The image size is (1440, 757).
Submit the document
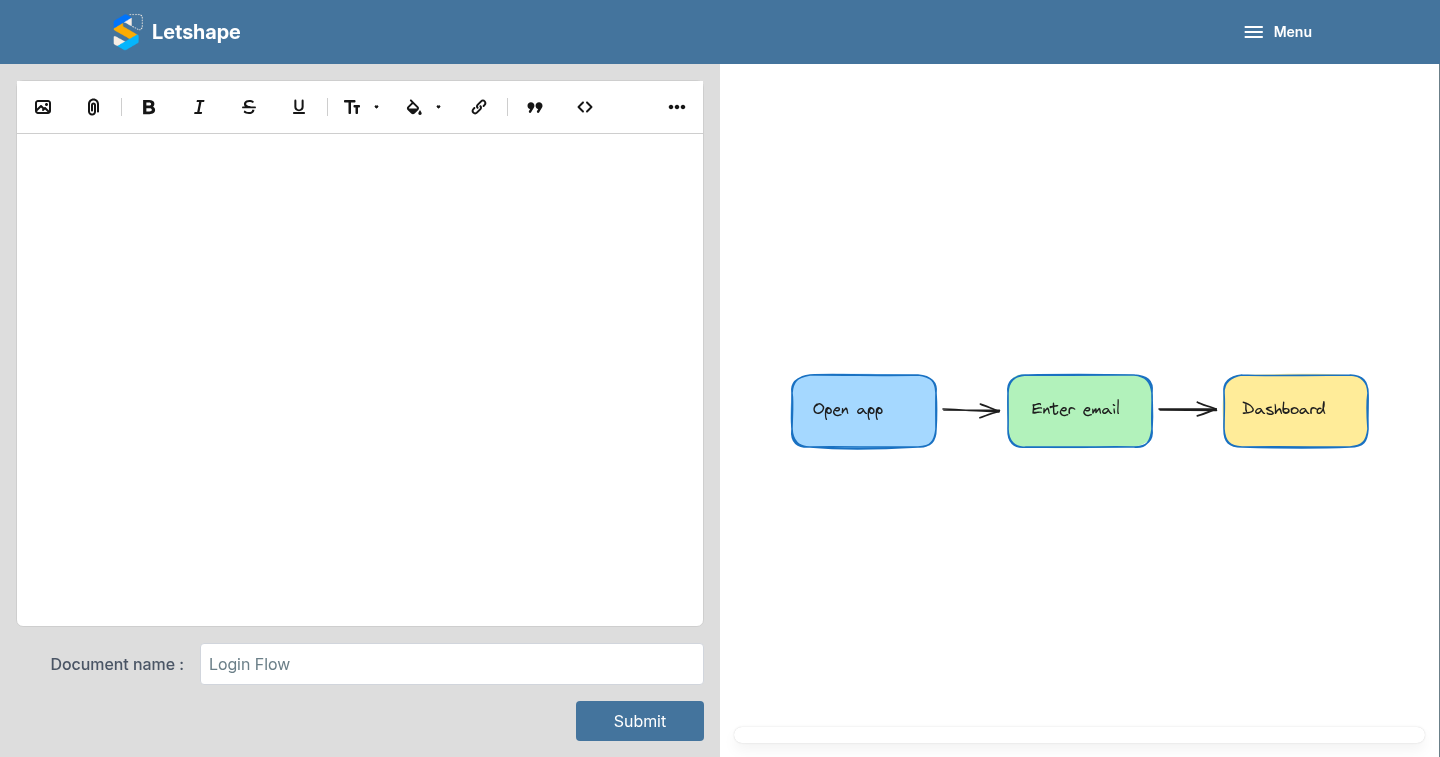click(x=640, y=721)
